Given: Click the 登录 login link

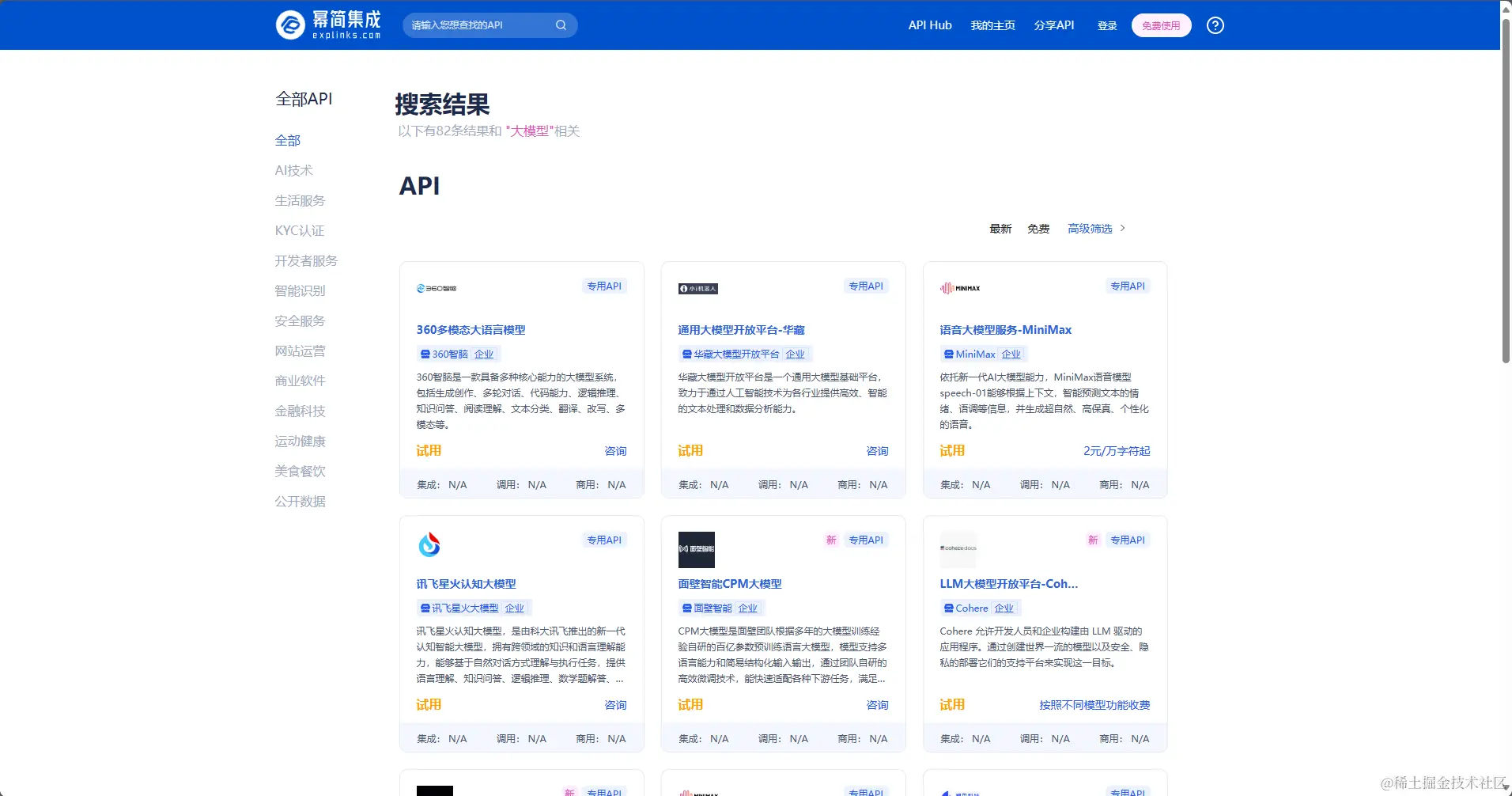Looking at the screenshot, I should click(x=1107, y=25).
